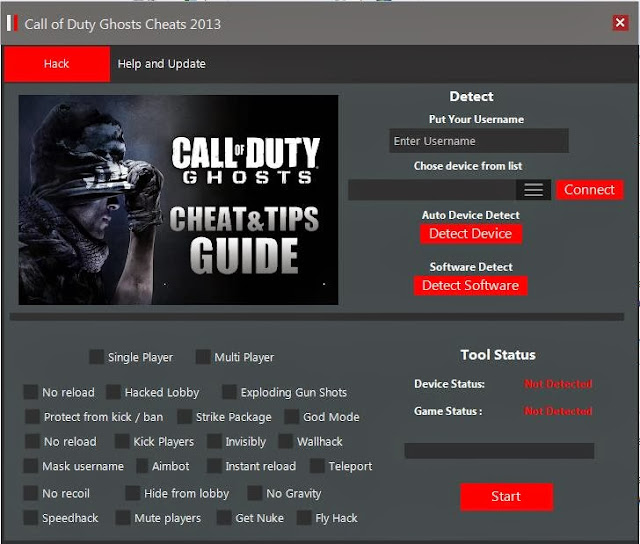Screen dimensions: 640x544
Task: Tick the No recoil checkbox
Action: coord(31,493)
